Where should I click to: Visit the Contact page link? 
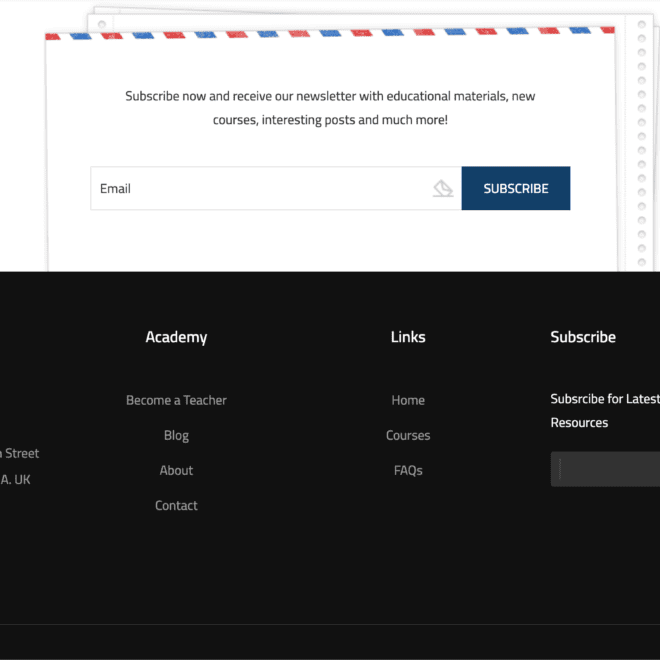click(x=176, y=505)
